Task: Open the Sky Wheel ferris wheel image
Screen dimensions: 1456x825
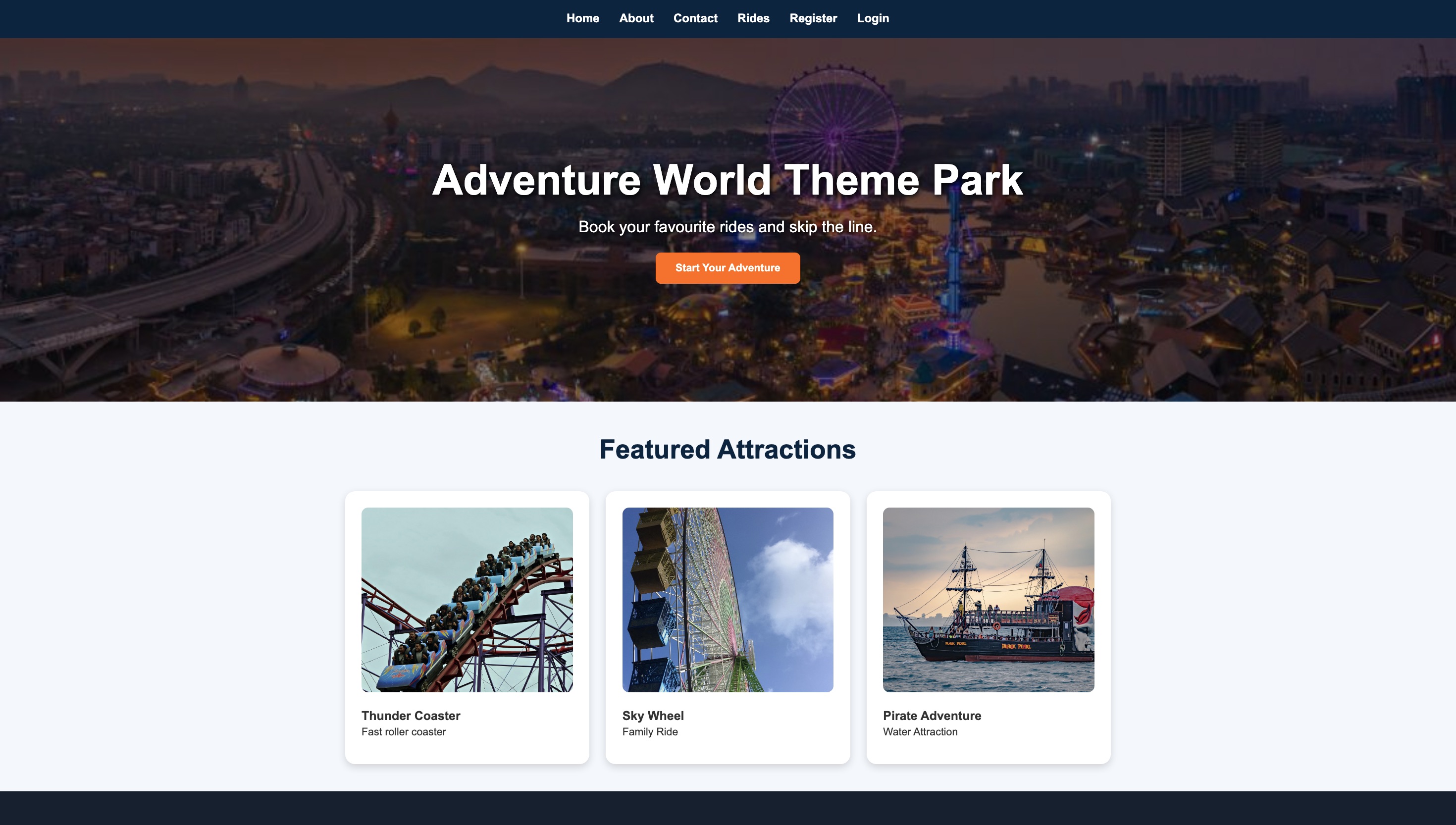Action: (728, 600)
